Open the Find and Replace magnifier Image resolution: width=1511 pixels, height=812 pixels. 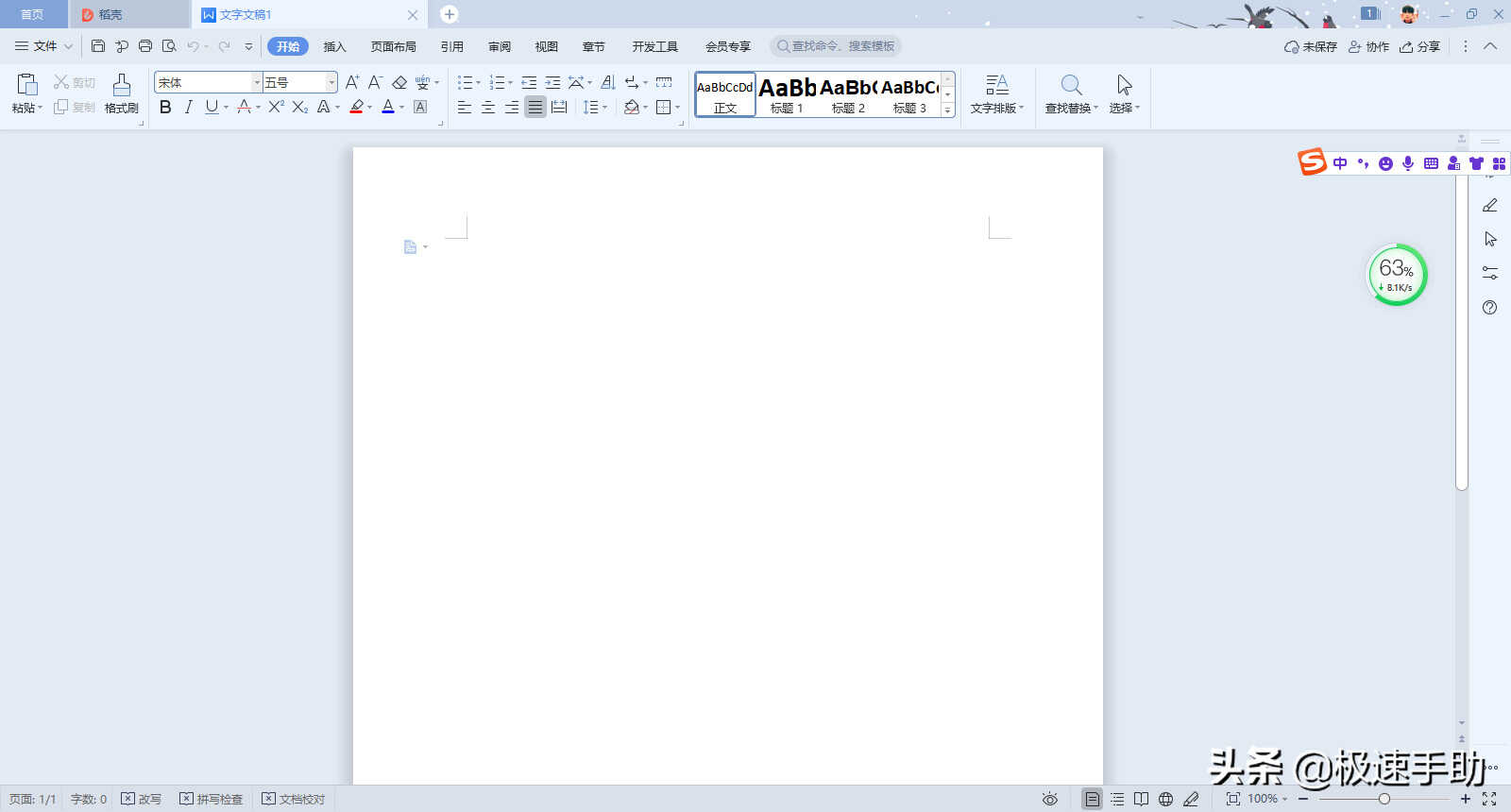(1071, 94)
